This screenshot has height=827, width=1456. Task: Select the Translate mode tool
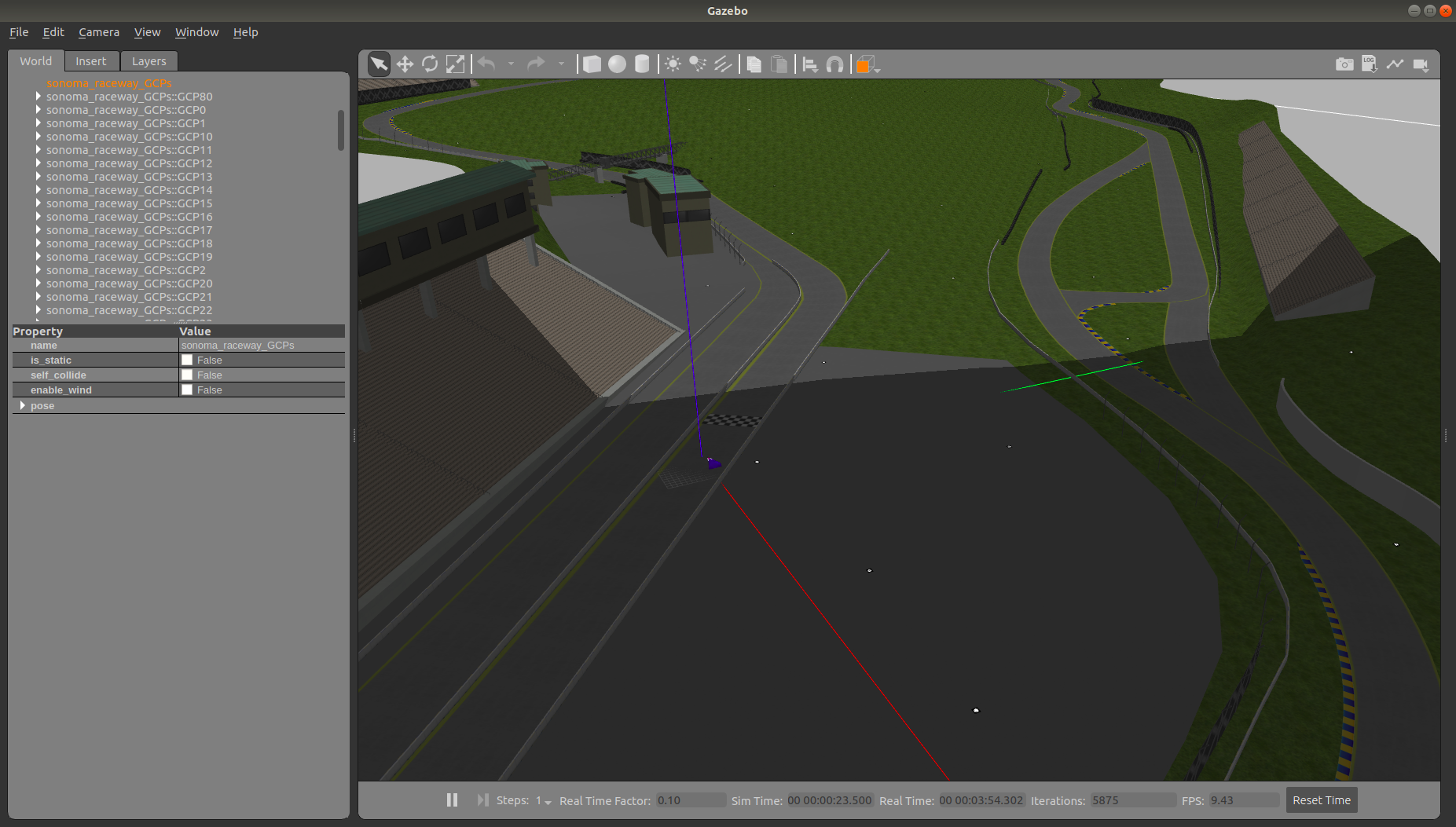pyautogui.click(x=404, y=64)
